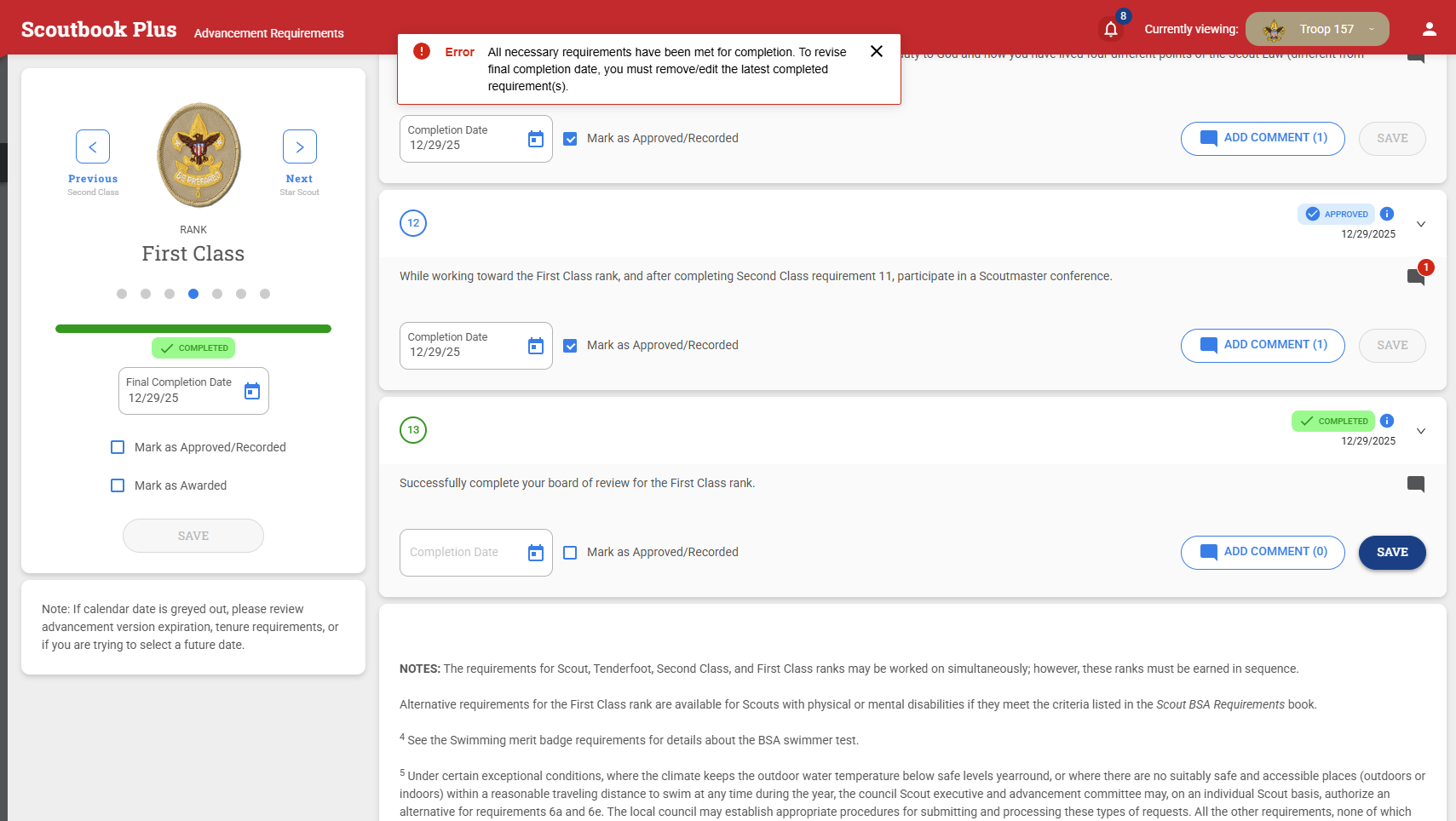Screen dimensions: 1456x821
Task: Open comment bubble on requirement 13 text
Action: click(1416, 484)
